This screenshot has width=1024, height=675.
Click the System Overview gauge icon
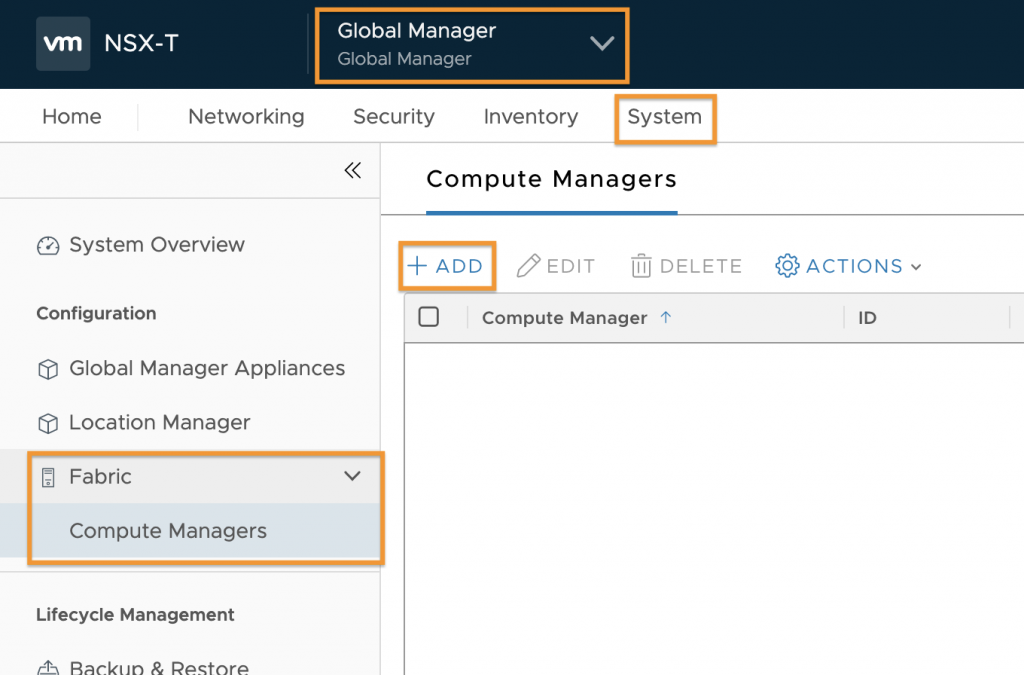point(48,245)
